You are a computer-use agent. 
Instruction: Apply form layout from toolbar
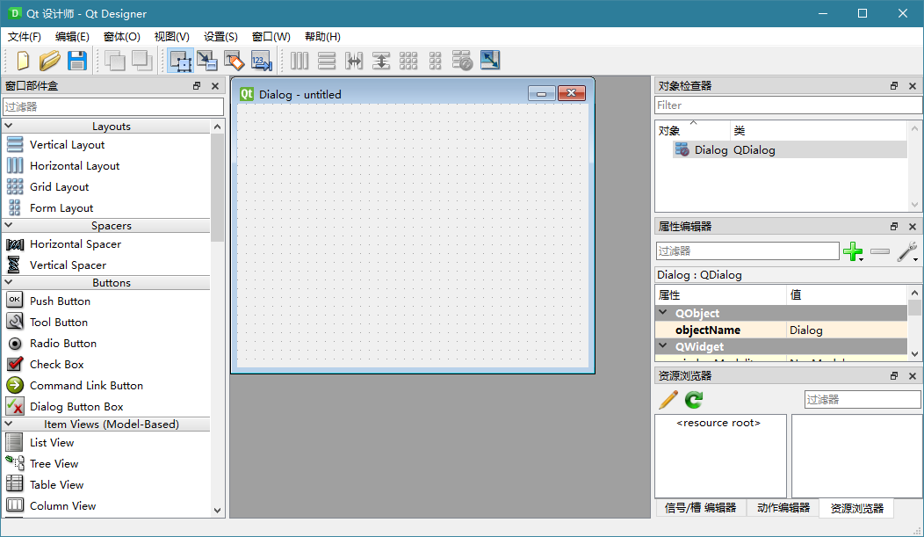[x=435, y=61]
